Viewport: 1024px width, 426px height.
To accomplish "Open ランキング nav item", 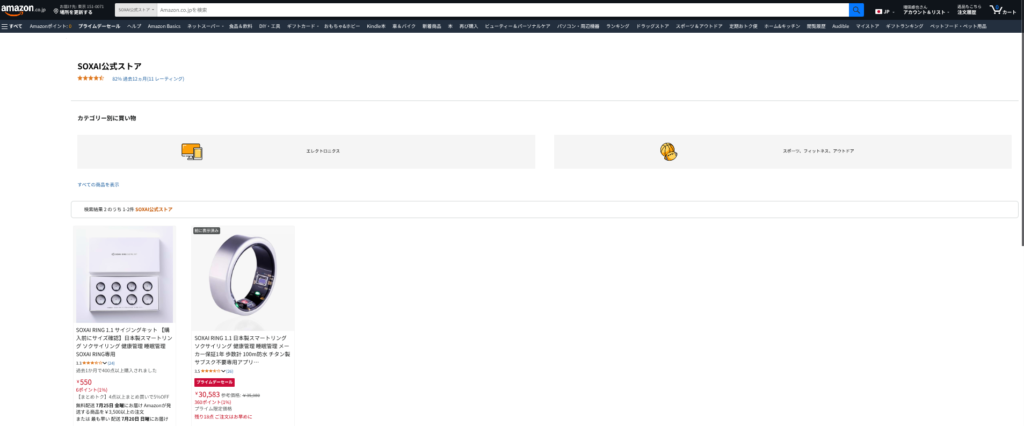I will 618,26.
